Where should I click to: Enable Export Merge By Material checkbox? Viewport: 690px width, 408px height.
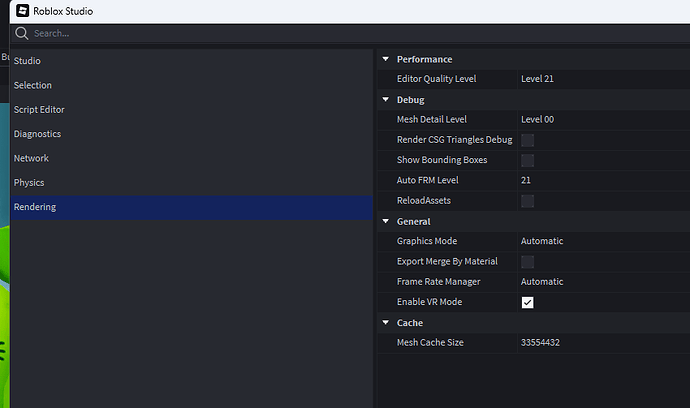click(x=528, y=262)
